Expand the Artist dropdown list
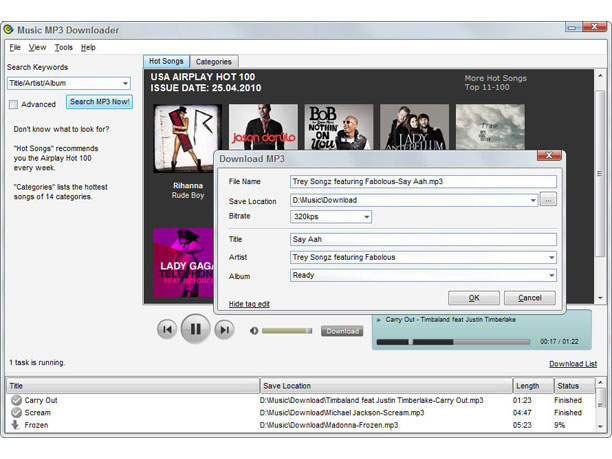612x459 pixels. point(552,257)
